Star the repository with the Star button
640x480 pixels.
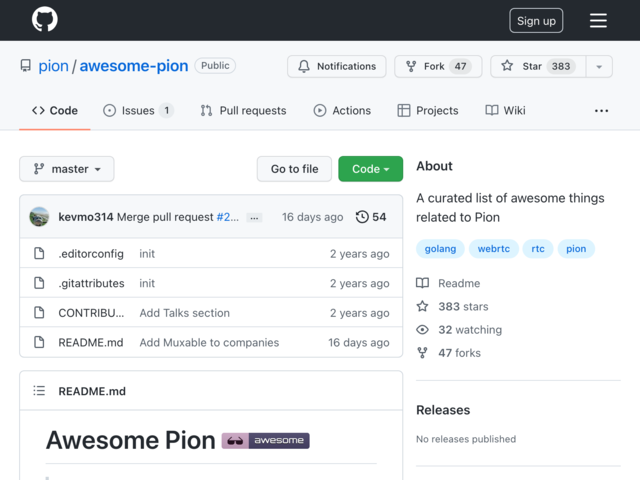click(x=538, y=66)
